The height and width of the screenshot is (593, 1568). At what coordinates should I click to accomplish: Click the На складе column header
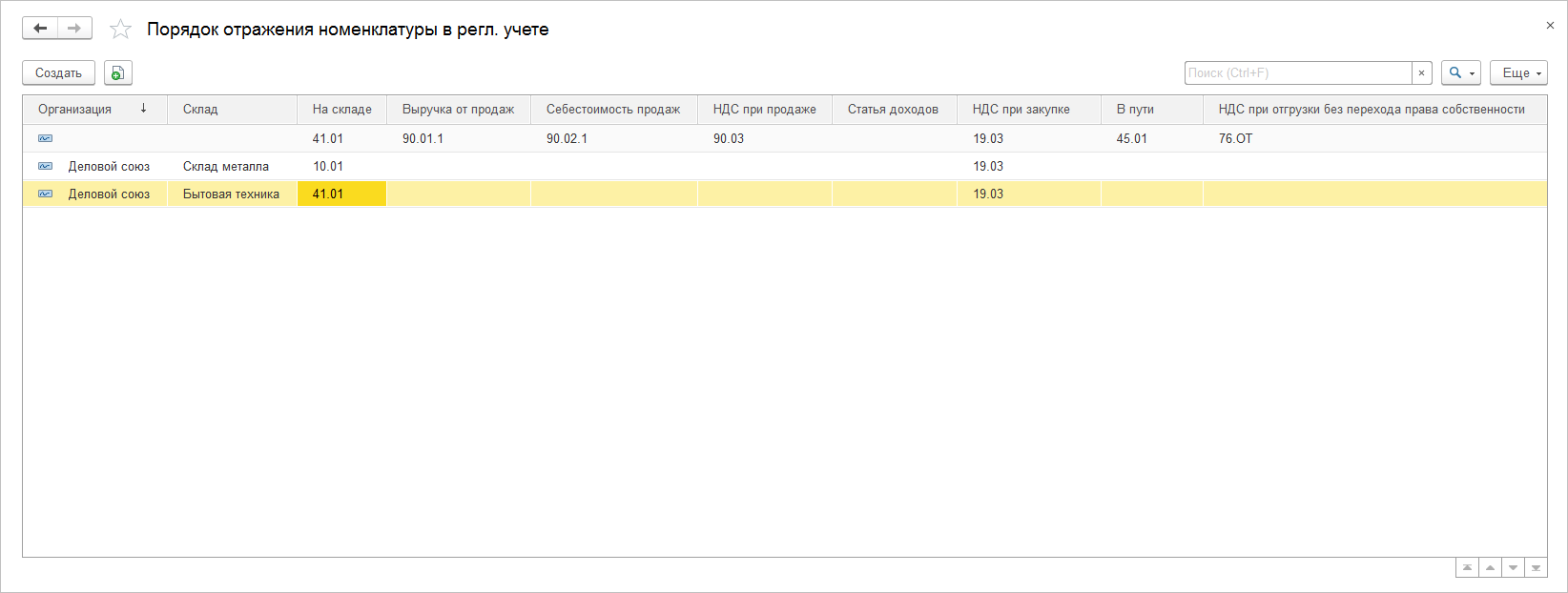(x=341, y=109)
